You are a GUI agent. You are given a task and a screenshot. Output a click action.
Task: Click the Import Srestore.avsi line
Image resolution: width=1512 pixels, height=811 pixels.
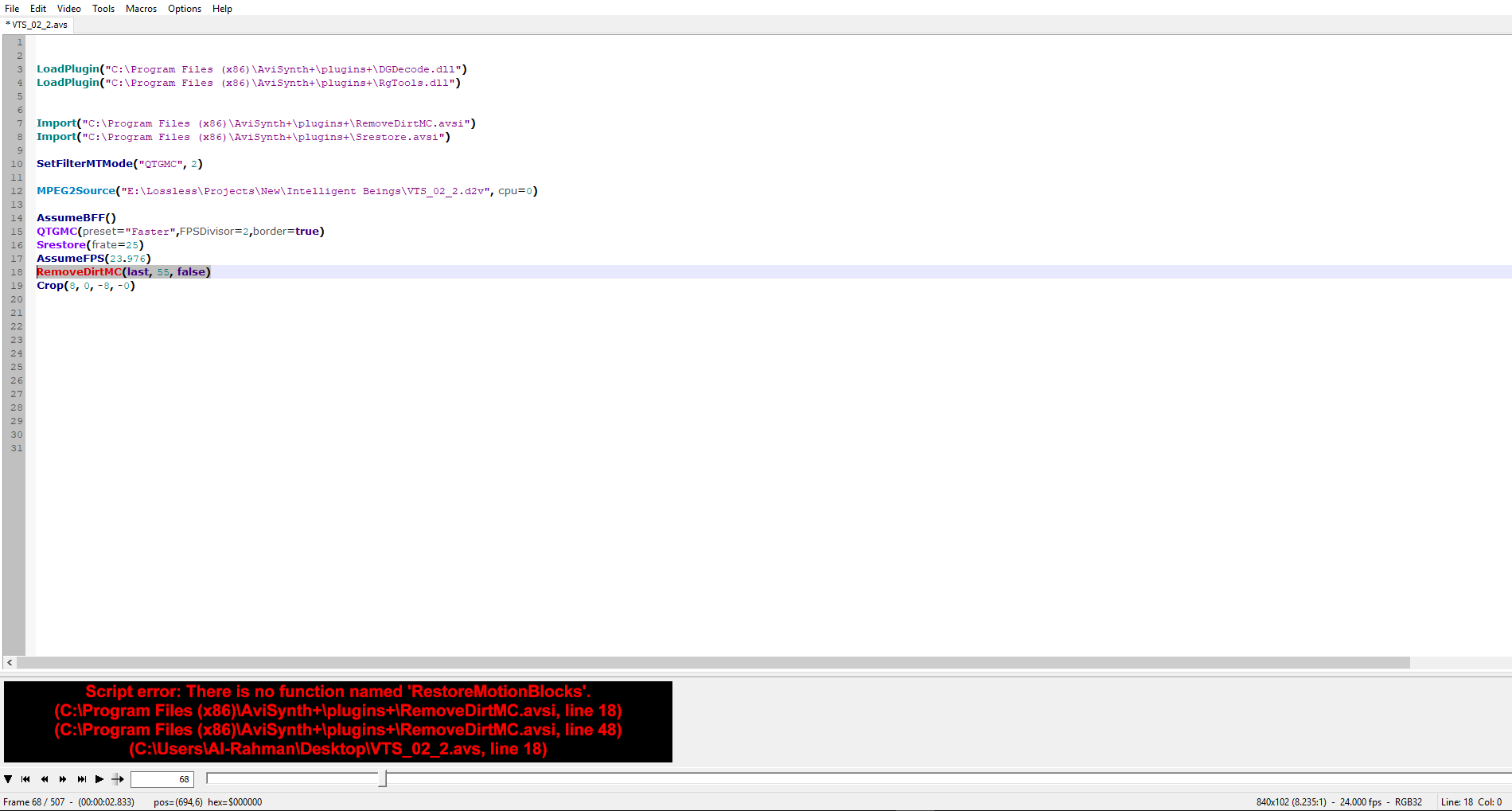point(244,137)
